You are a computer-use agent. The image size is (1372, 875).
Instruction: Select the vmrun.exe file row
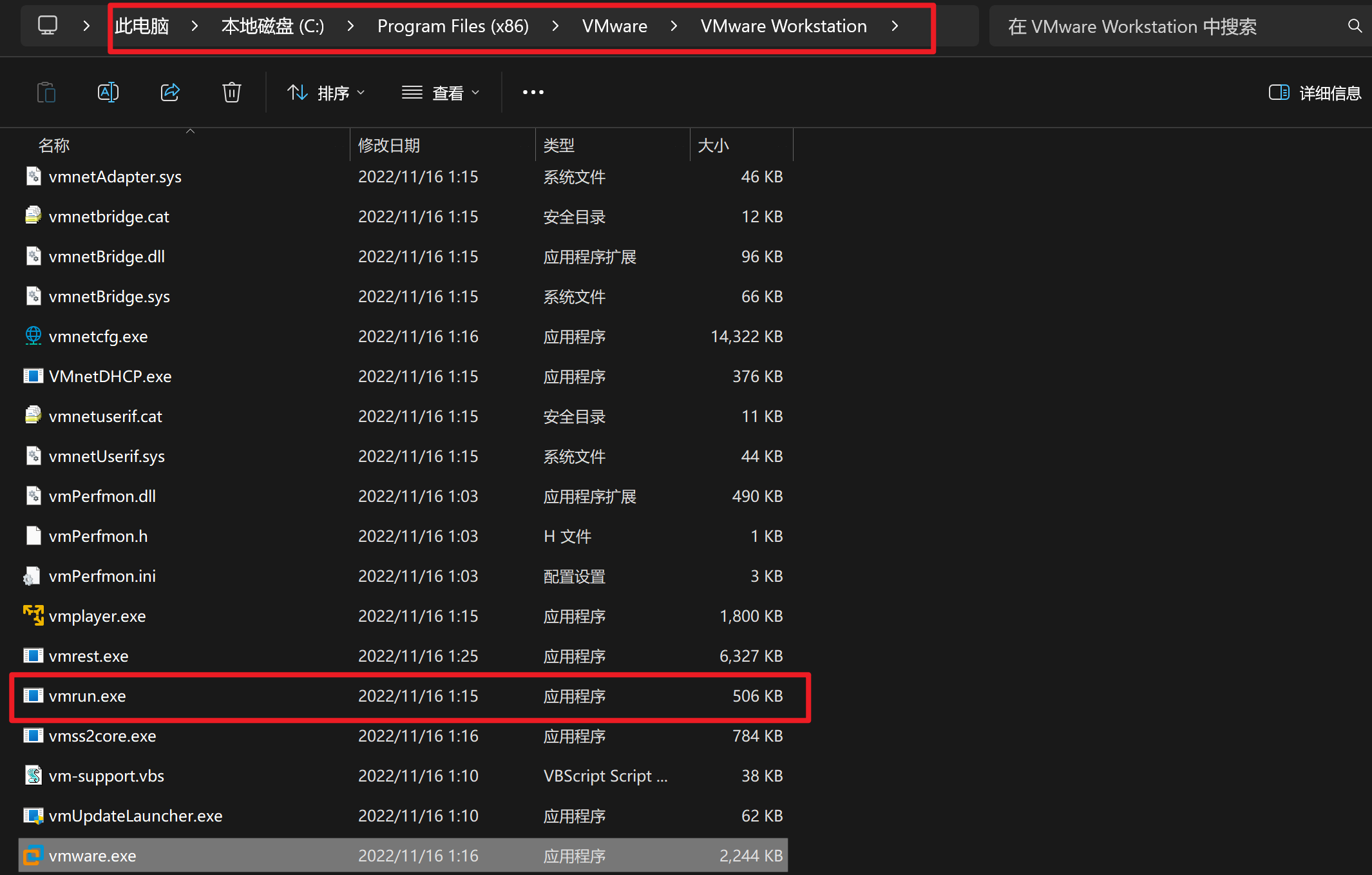click(88, 696)
